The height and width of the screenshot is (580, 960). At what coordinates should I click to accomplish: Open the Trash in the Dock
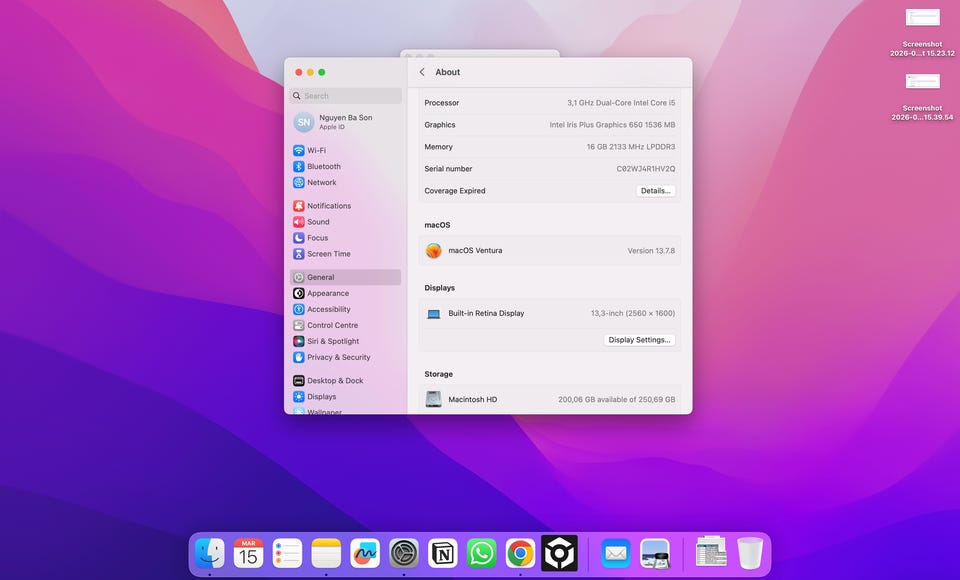point(750,553)
